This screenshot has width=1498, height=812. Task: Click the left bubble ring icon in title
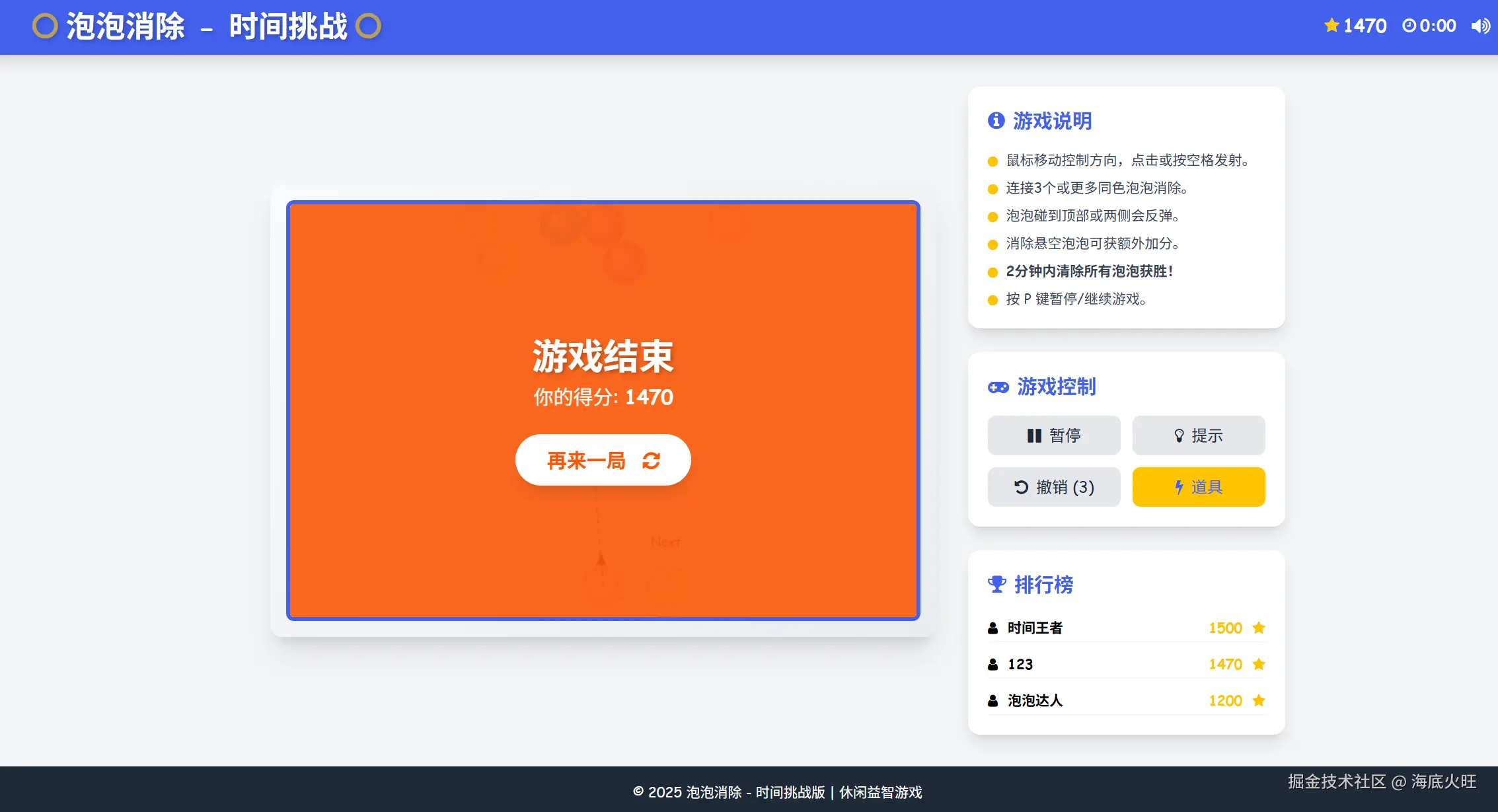coord(45,26)
